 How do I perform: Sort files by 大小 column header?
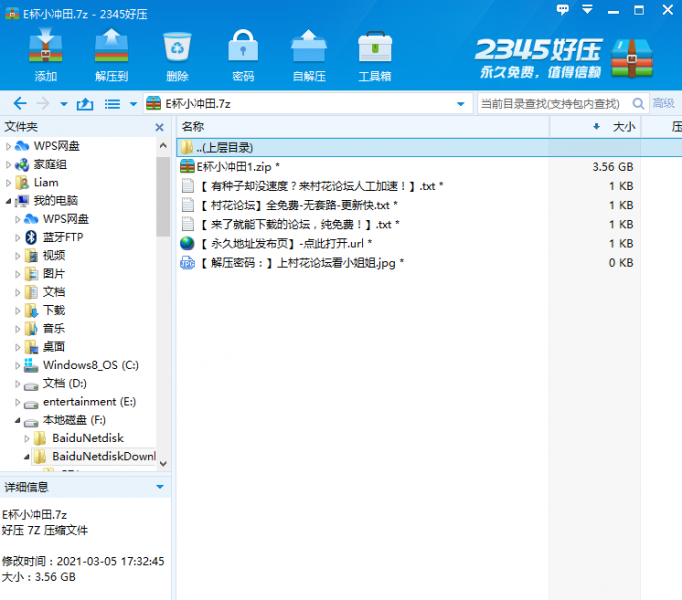pos(622,127)
